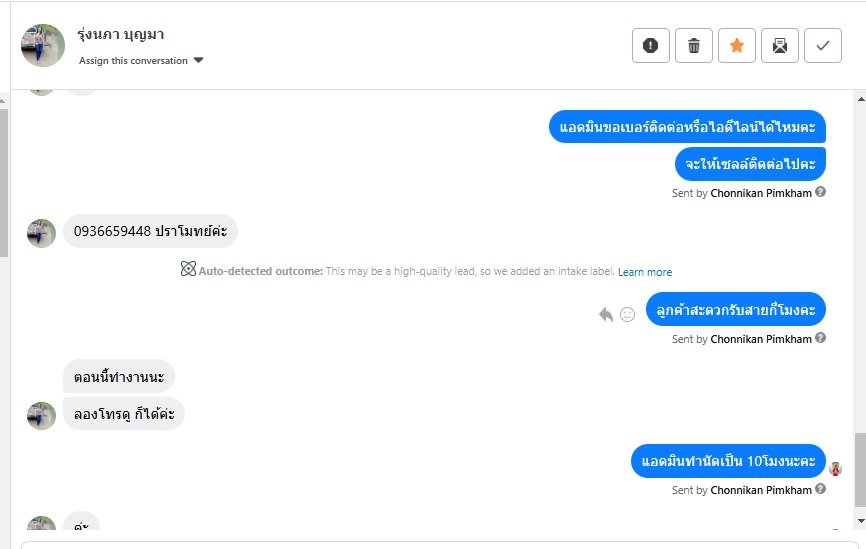Click the seen-by avatar beside last message
Viewport: 866px width, 549px height.
(835, 469)
